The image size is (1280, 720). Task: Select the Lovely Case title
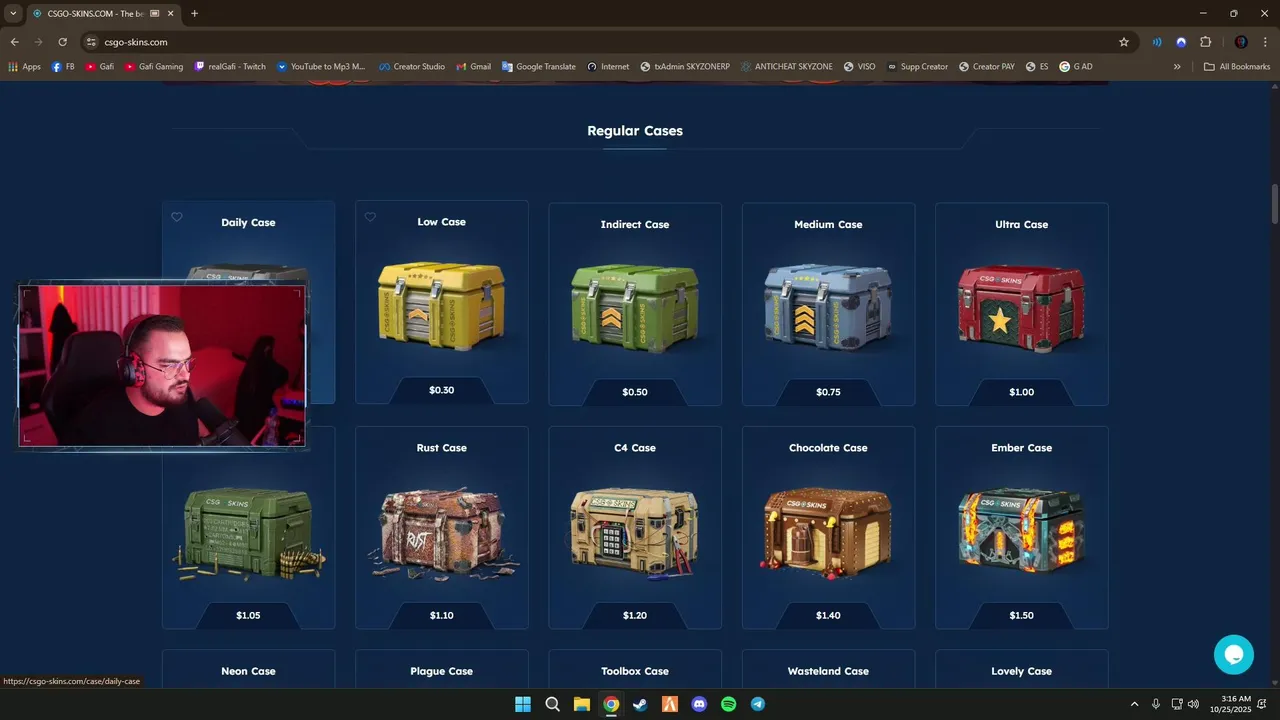(x=1021, y=671)
